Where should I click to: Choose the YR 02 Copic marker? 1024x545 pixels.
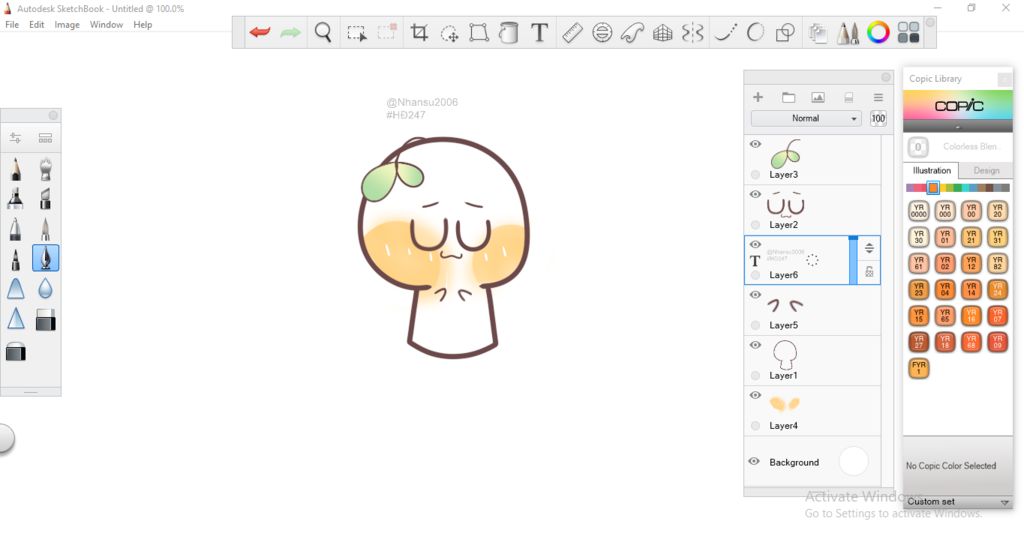[x=945, y=264]
